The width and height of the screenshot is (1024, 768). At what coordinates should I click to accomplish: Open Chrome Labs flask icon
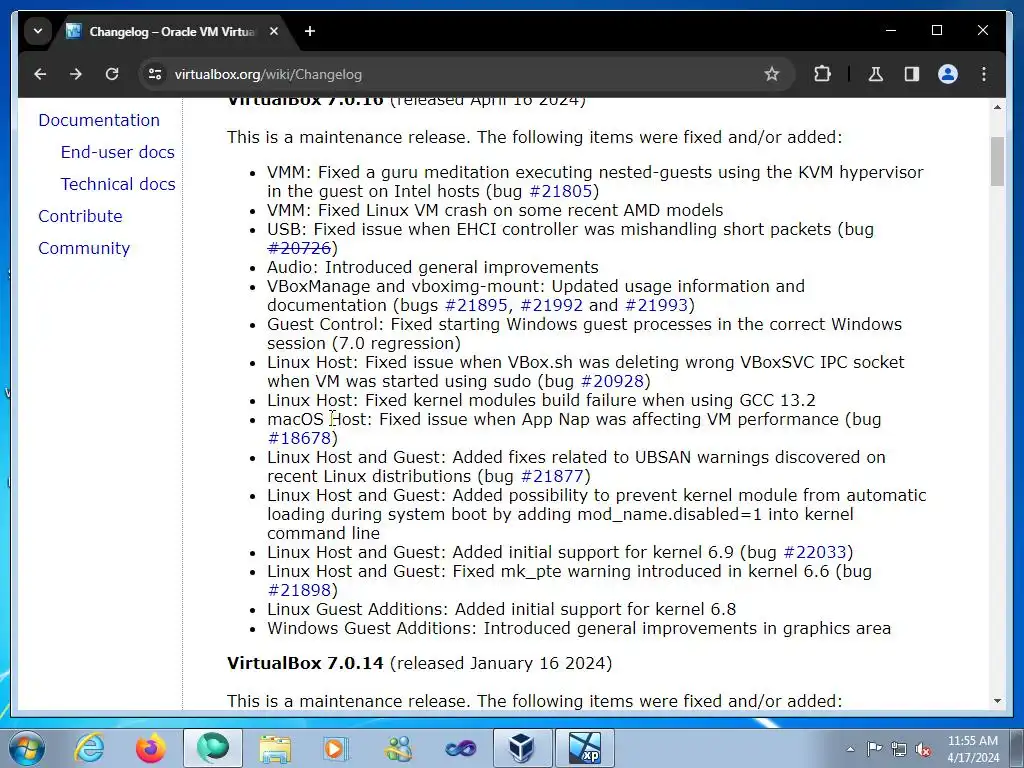tap(876, 74)
